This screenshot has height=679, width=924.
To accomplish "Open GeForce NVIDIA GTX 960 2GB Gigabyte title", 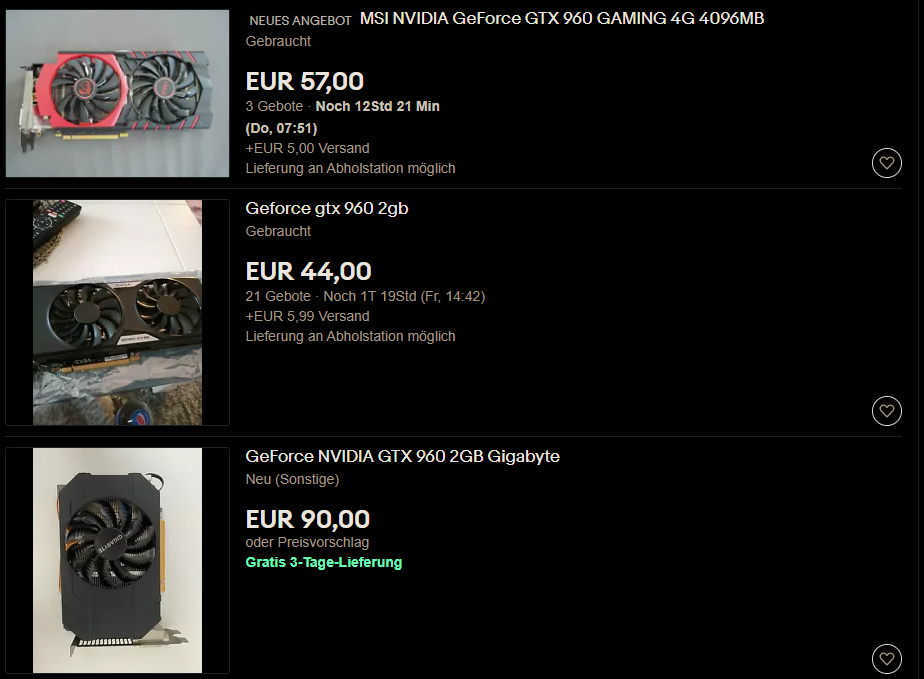I will pos(402,457).
